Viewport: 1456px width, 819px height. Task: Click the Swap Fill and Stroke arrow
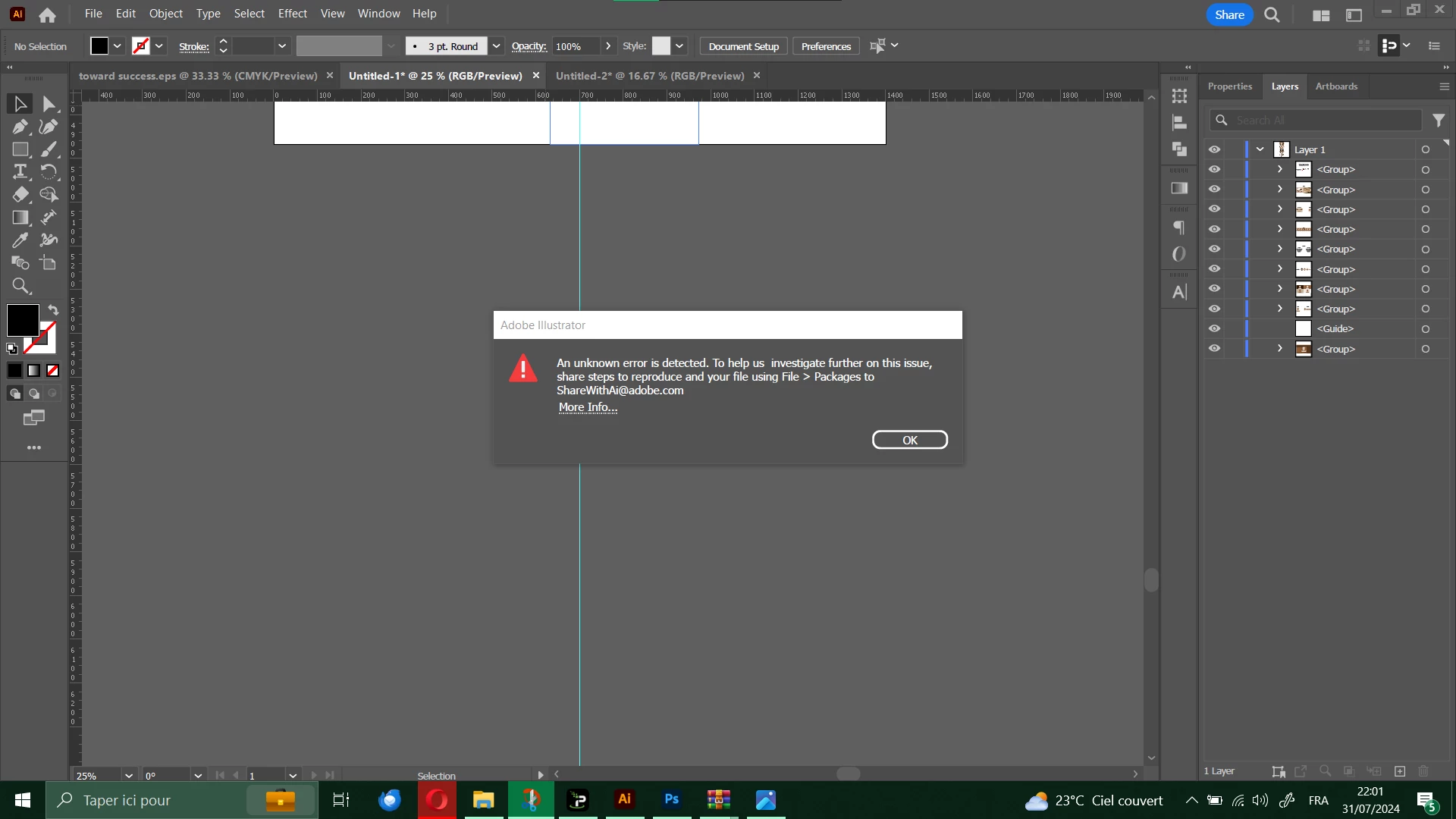point(53,310)
